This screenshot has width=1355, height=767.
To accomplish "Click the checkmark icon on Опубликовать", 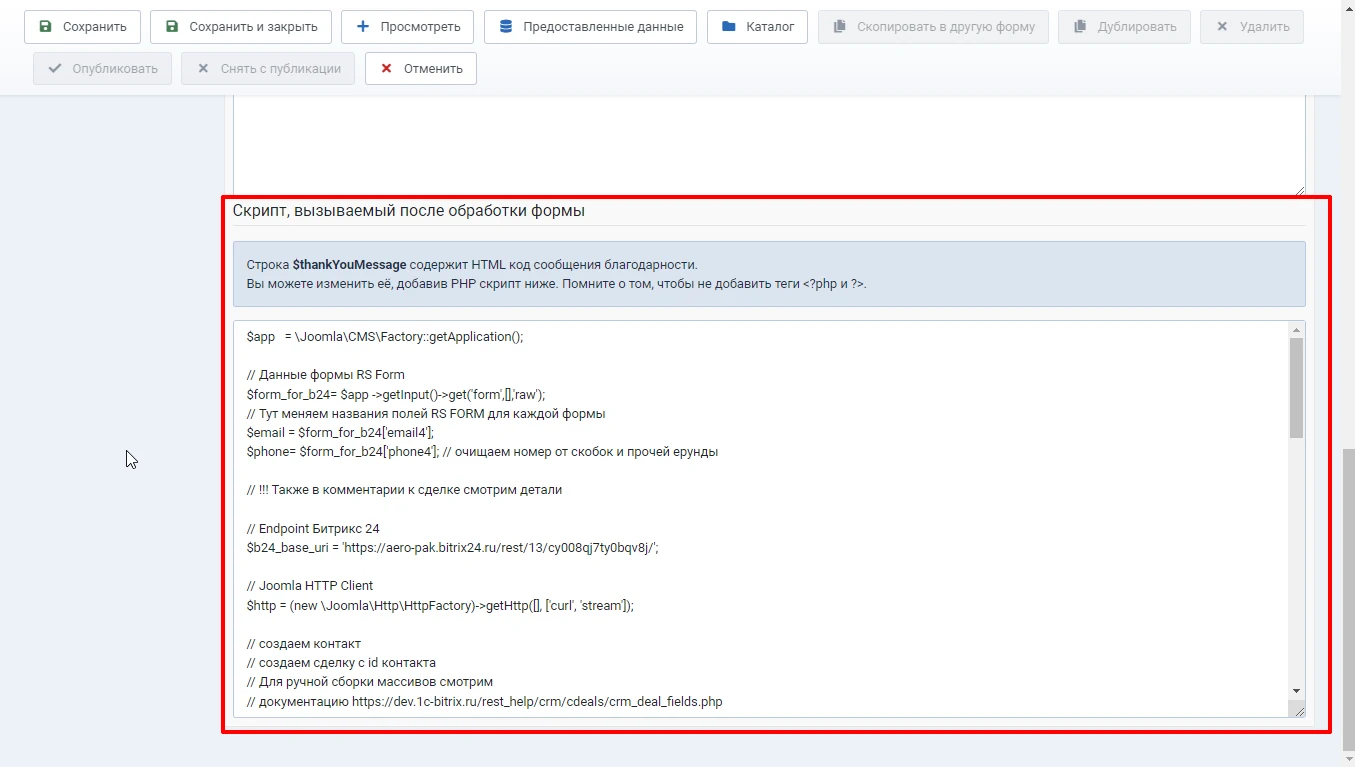I will coord(55,69).
